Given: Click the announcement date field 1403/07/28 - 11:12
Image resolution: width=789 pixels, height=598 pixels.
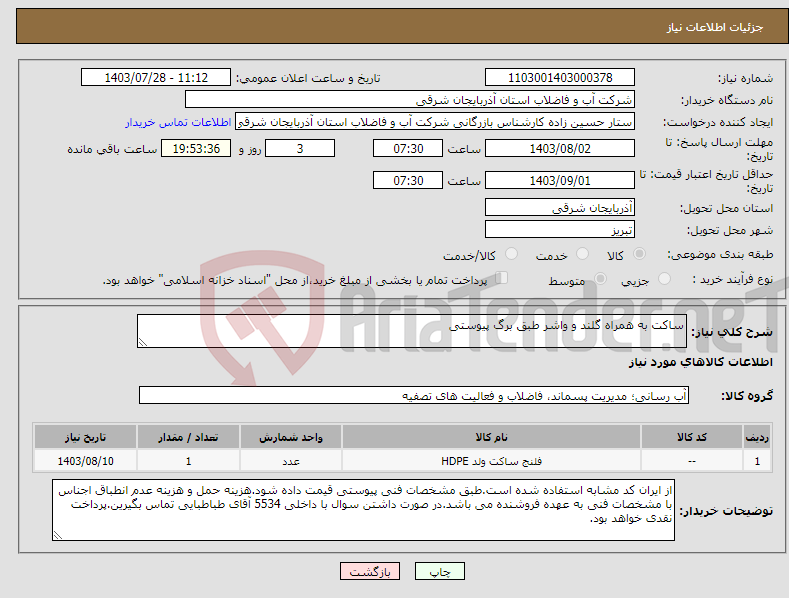Looking at the screenshot, I should click(x=156, y=78).
